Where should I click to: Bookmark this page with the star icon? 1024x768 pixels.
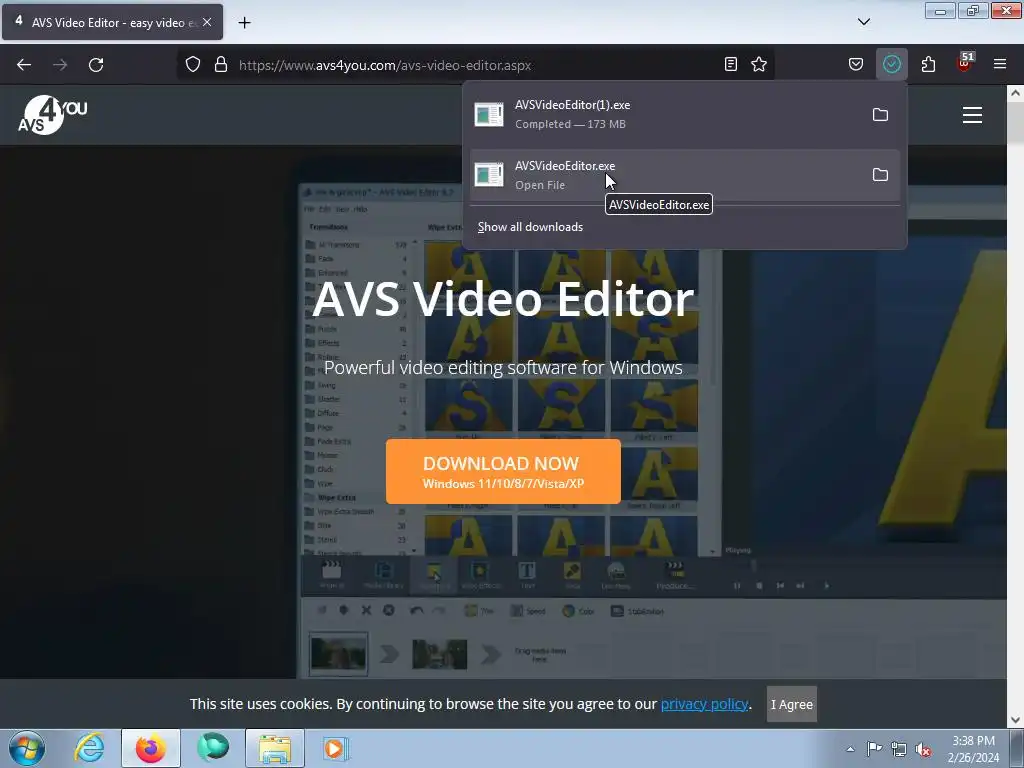(759, 65)
